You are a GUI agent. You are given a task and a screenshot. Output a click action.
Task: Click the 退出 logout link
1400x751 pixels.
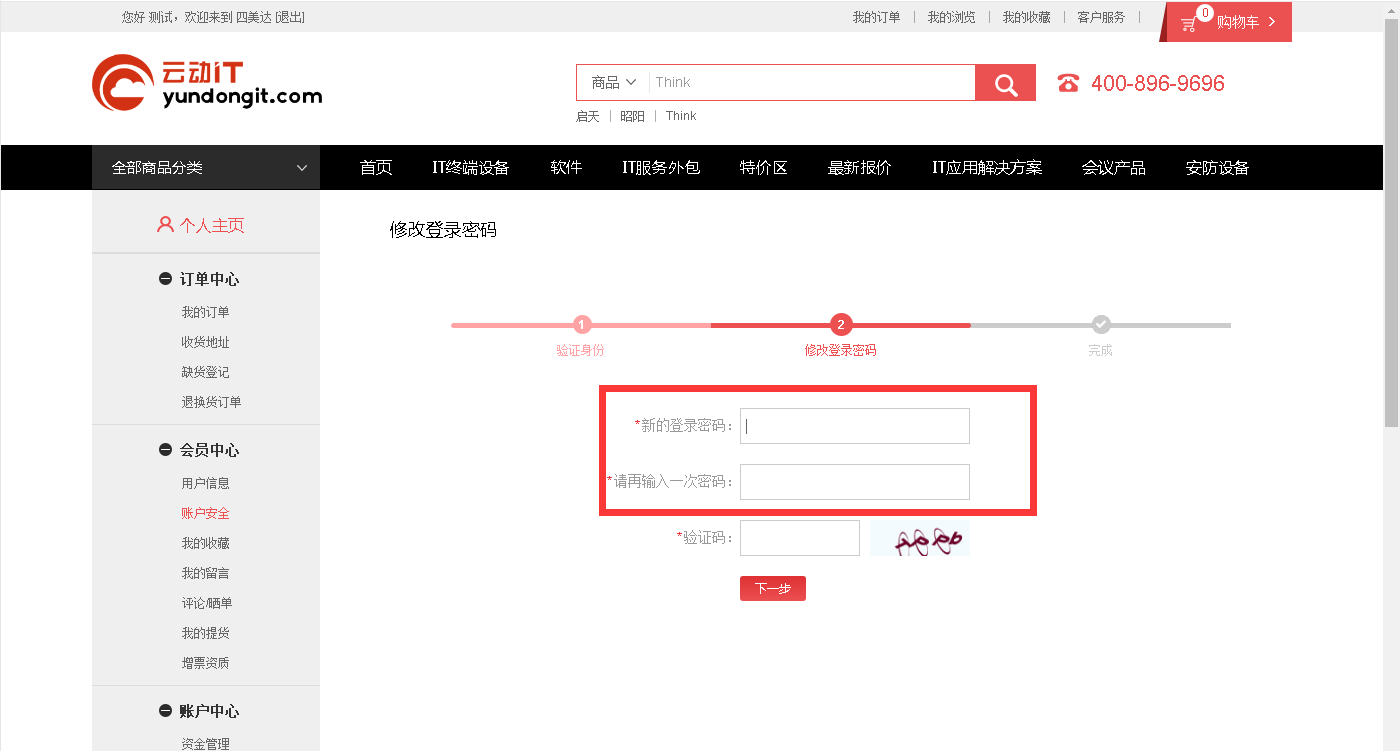coord(290,17)
